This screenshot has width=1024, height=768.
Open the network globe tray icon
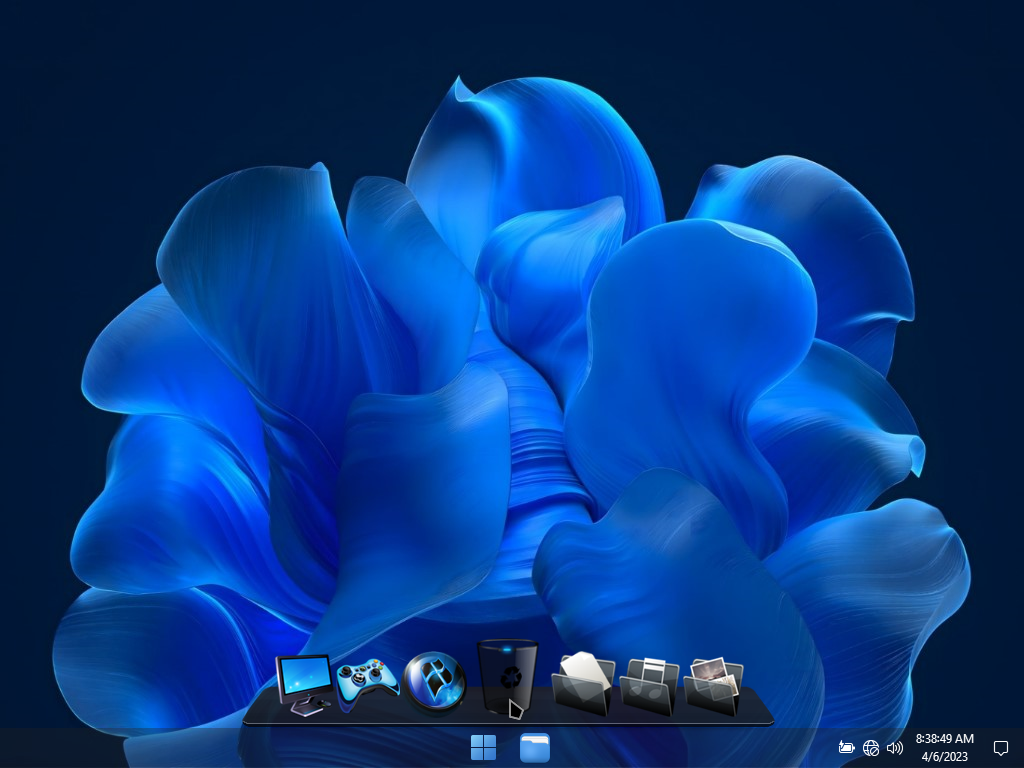click(x=871, y=748)
